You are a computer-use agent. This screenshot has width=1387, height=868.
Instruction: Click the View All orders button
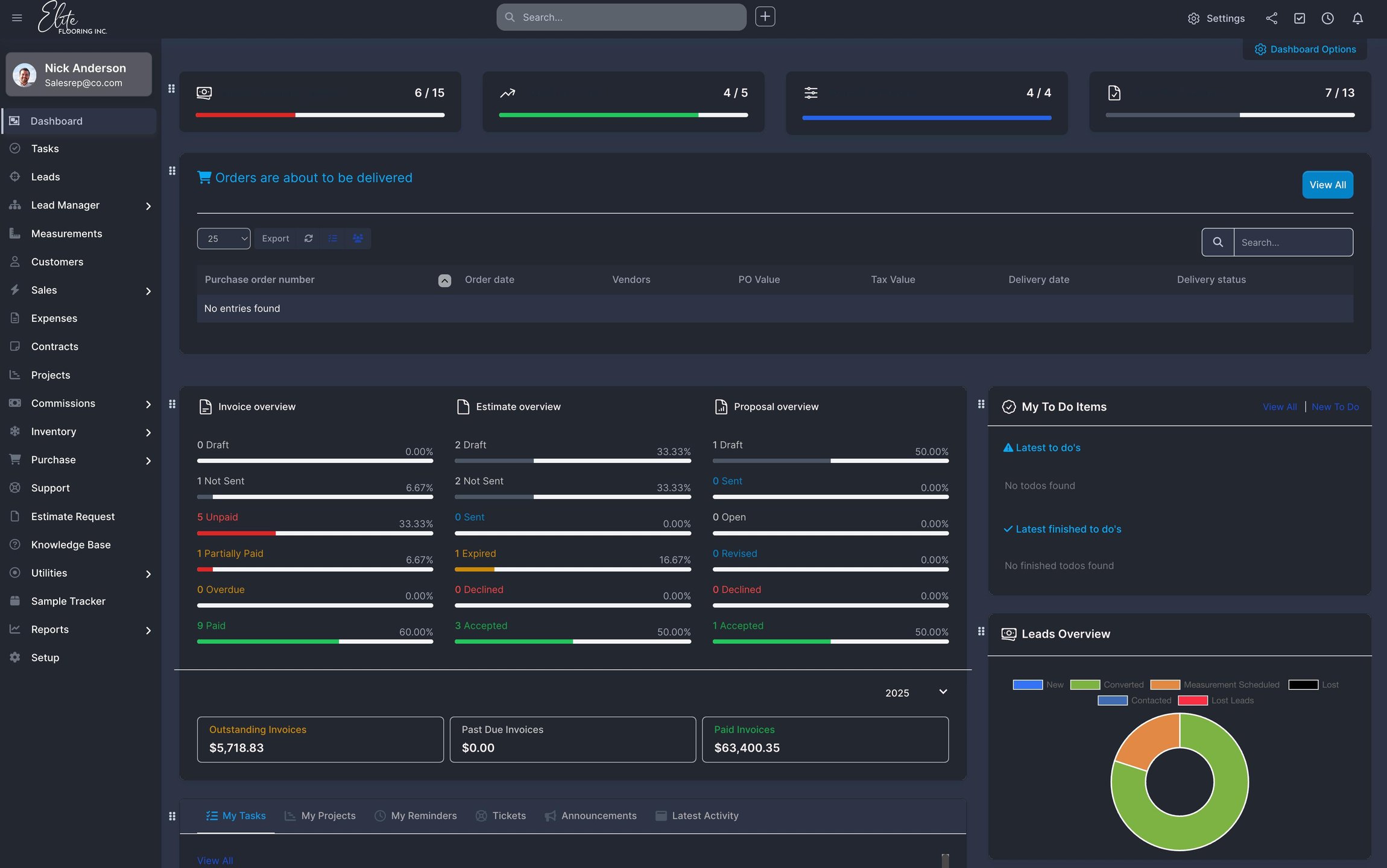[1327, 185]
